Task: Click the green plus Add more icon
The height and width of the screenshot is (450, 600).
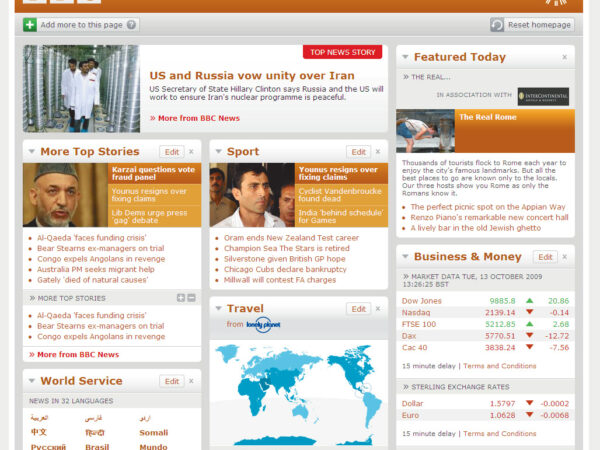Action: [30, 24]
